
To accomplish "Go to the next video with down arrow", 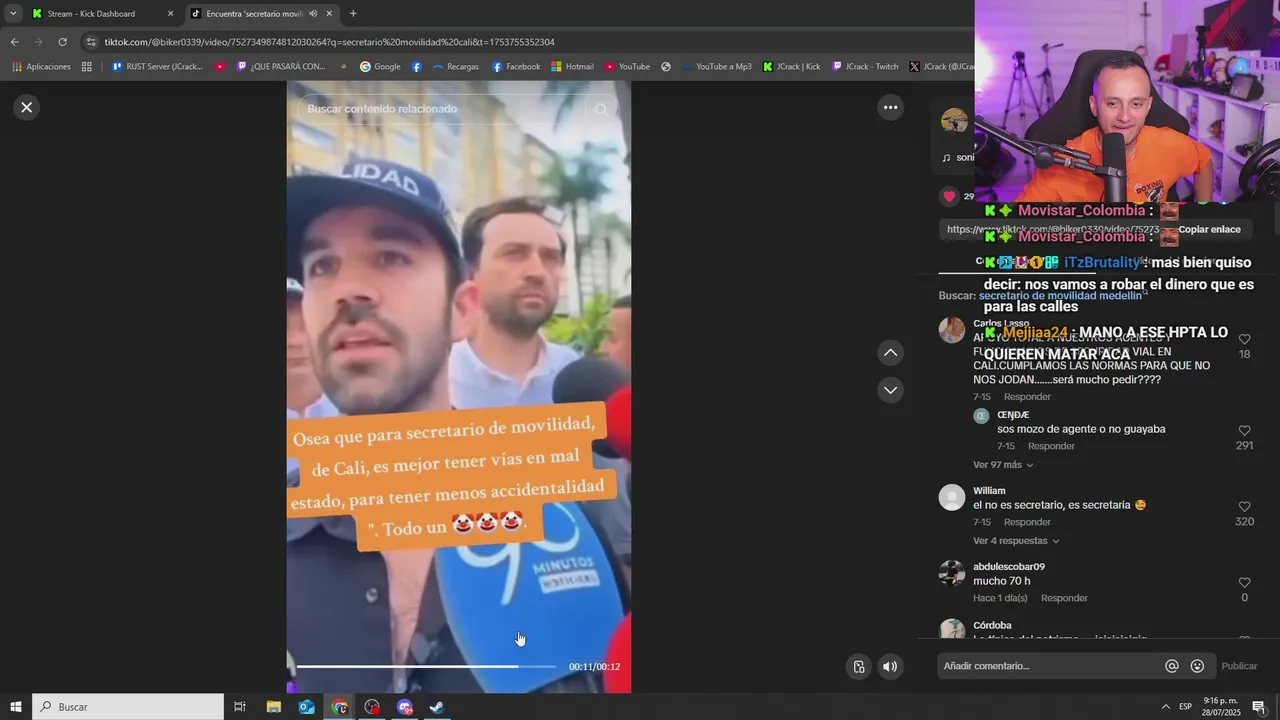I will 890,389.
